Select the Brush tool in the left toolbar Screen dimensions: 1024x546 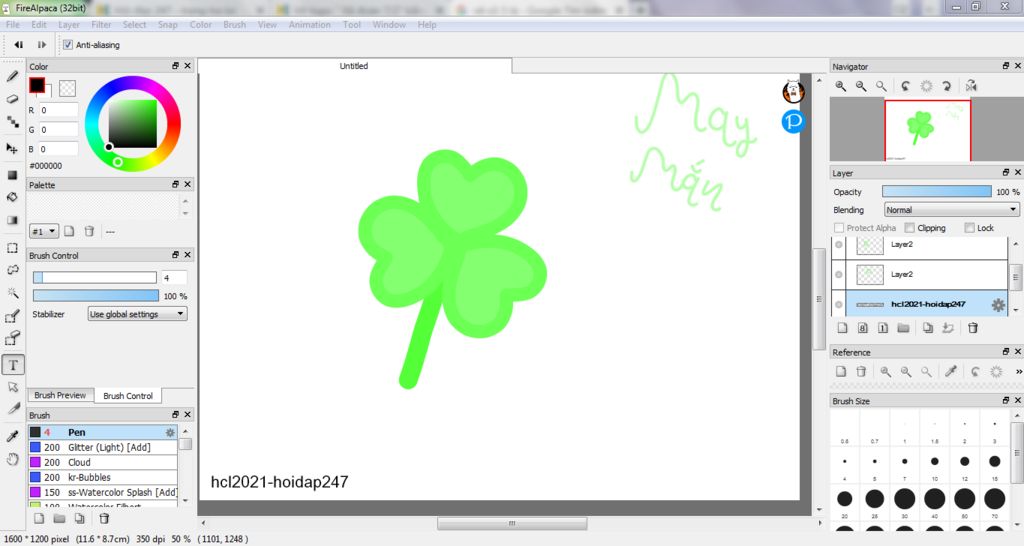click(x=12, y=76)
